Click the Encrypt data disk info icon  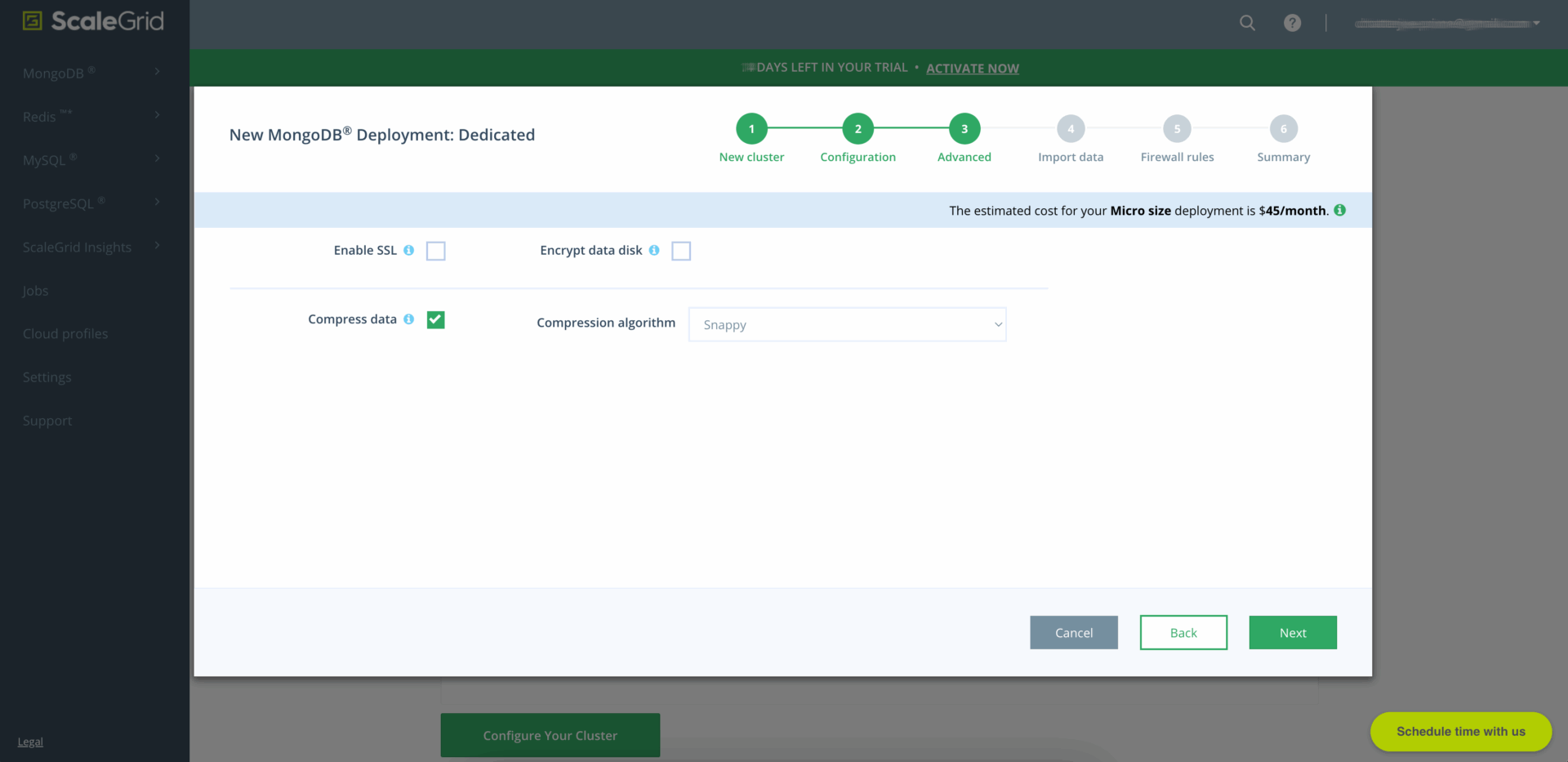point(654,251)
